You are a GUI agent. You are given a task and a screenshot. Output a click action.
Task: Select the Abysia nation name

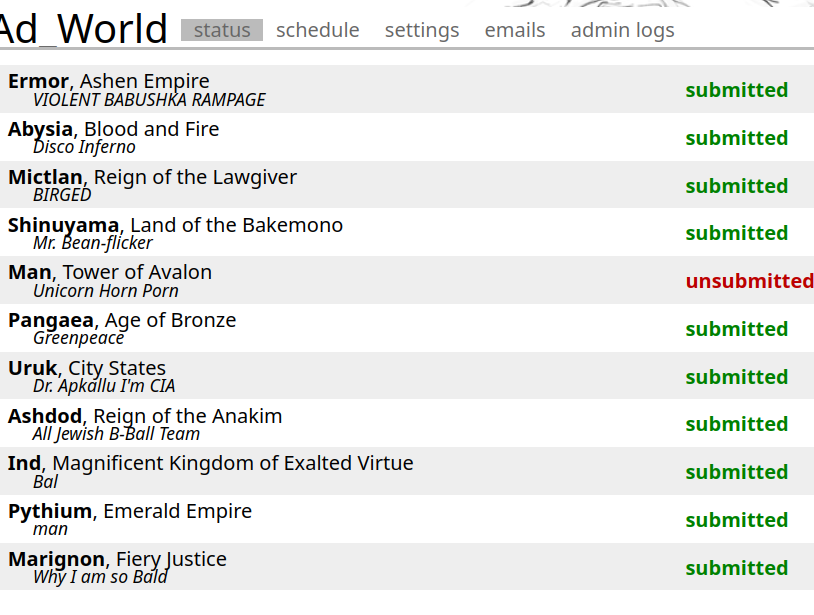(40, 129)
